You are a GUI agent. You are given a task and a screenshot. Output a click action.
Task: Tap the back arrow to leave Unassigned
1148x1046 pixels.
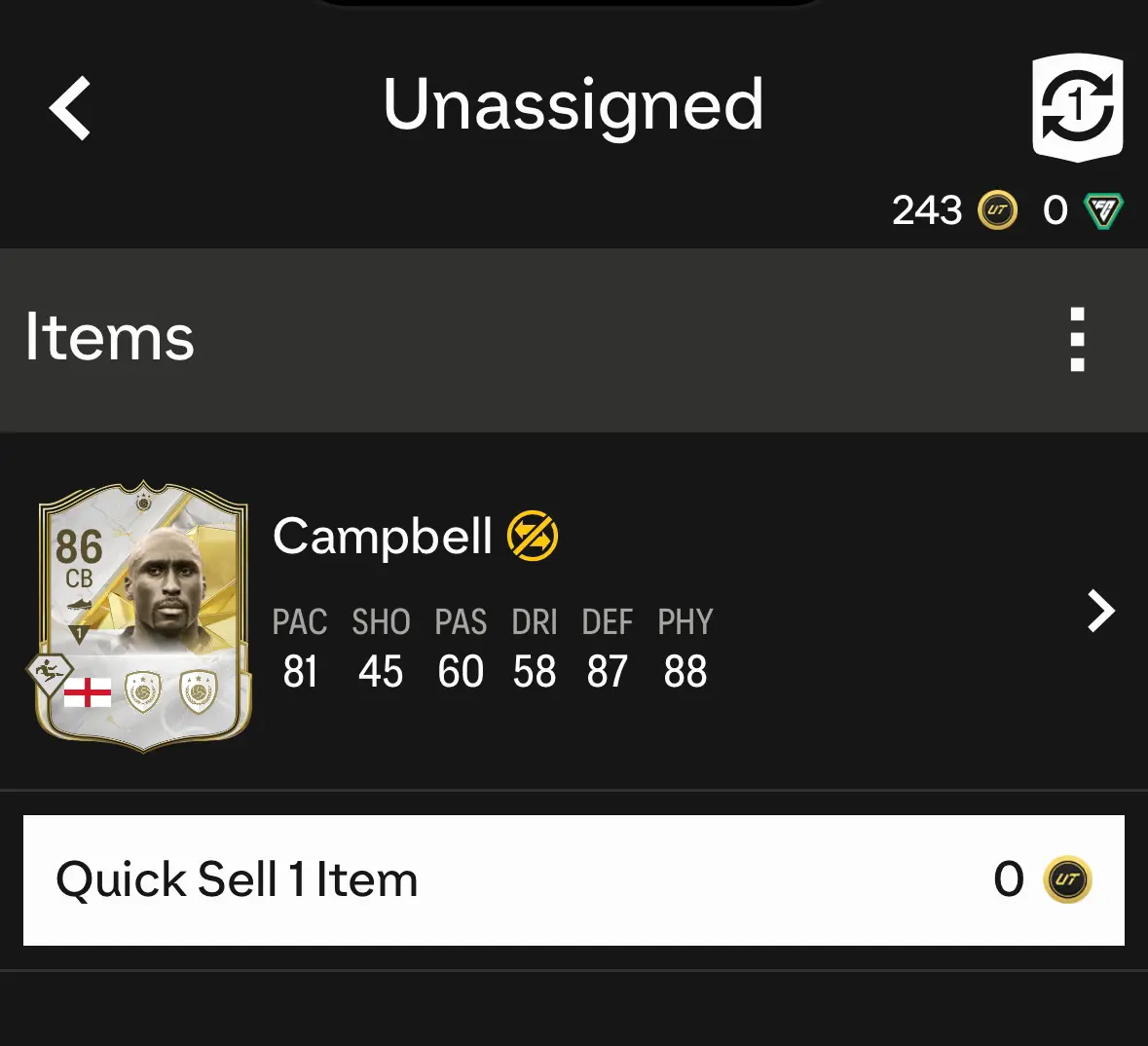click(x=71, y=107)
